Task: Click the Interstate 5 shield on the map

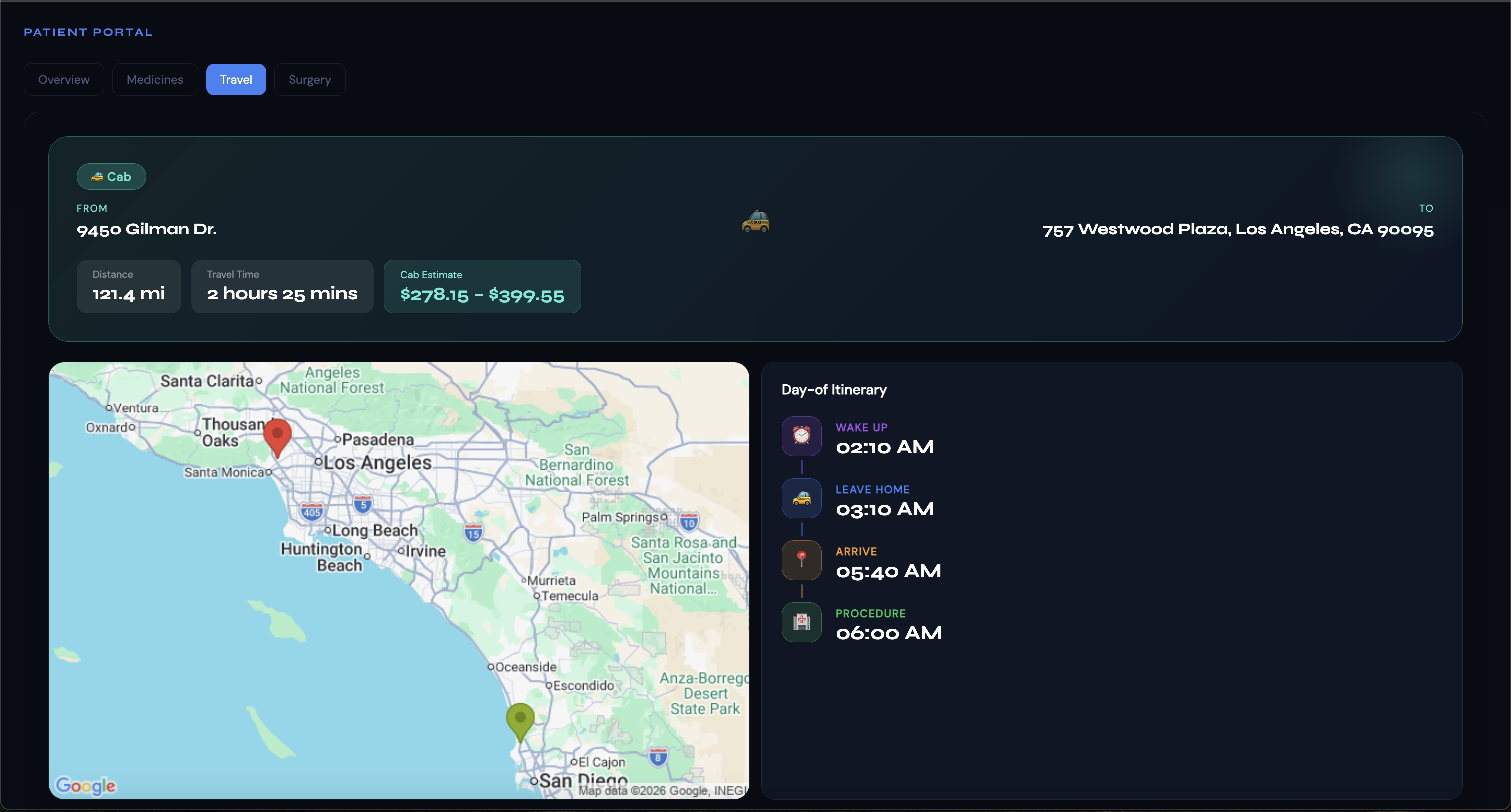Action: coord(363,503)
